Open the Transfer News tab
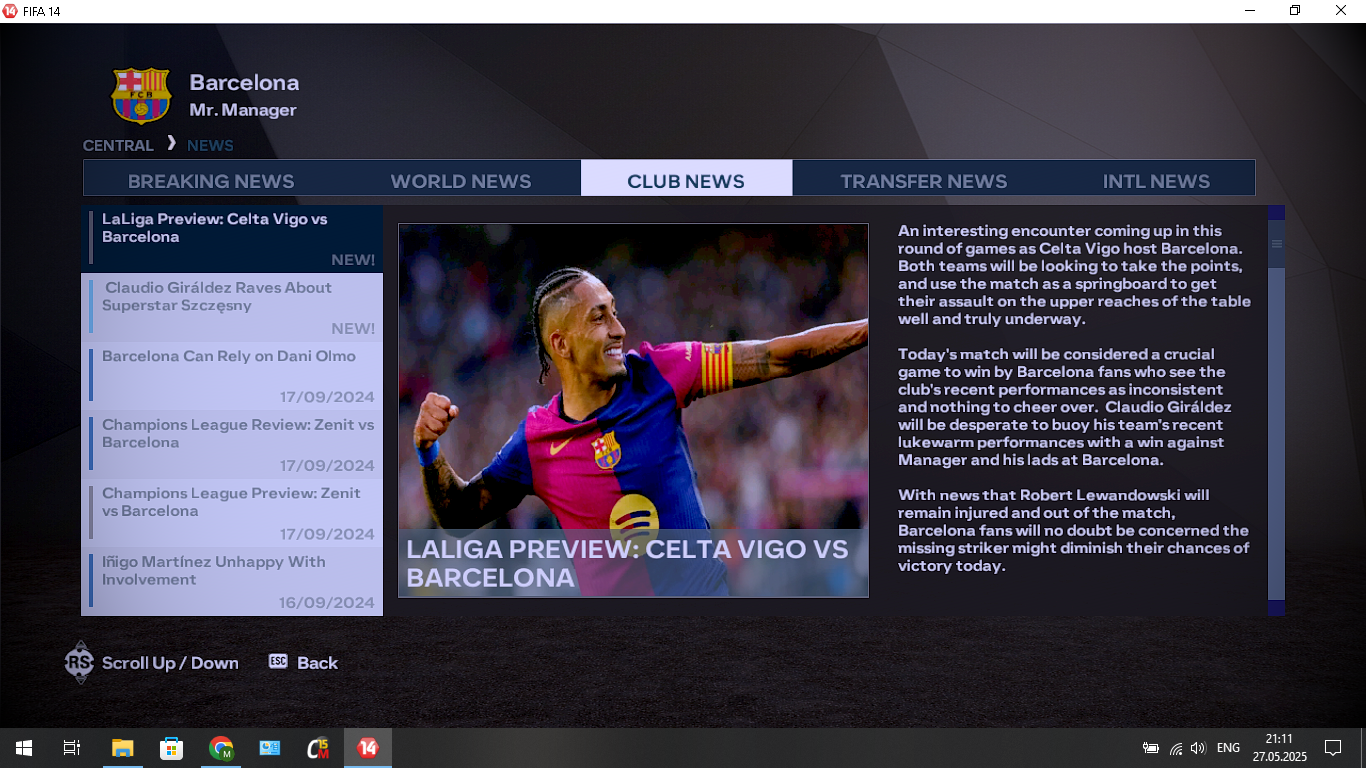 coord(923,181)
